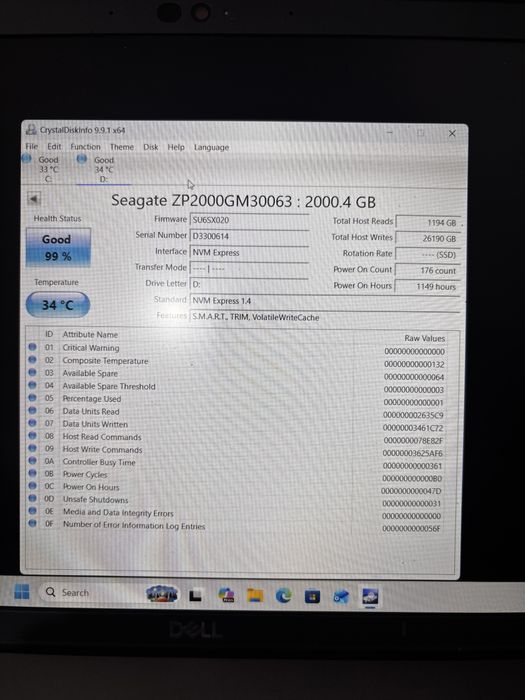Click the status dot for Host Read Commands
525x700 pixels.
[x=33, y=435]
